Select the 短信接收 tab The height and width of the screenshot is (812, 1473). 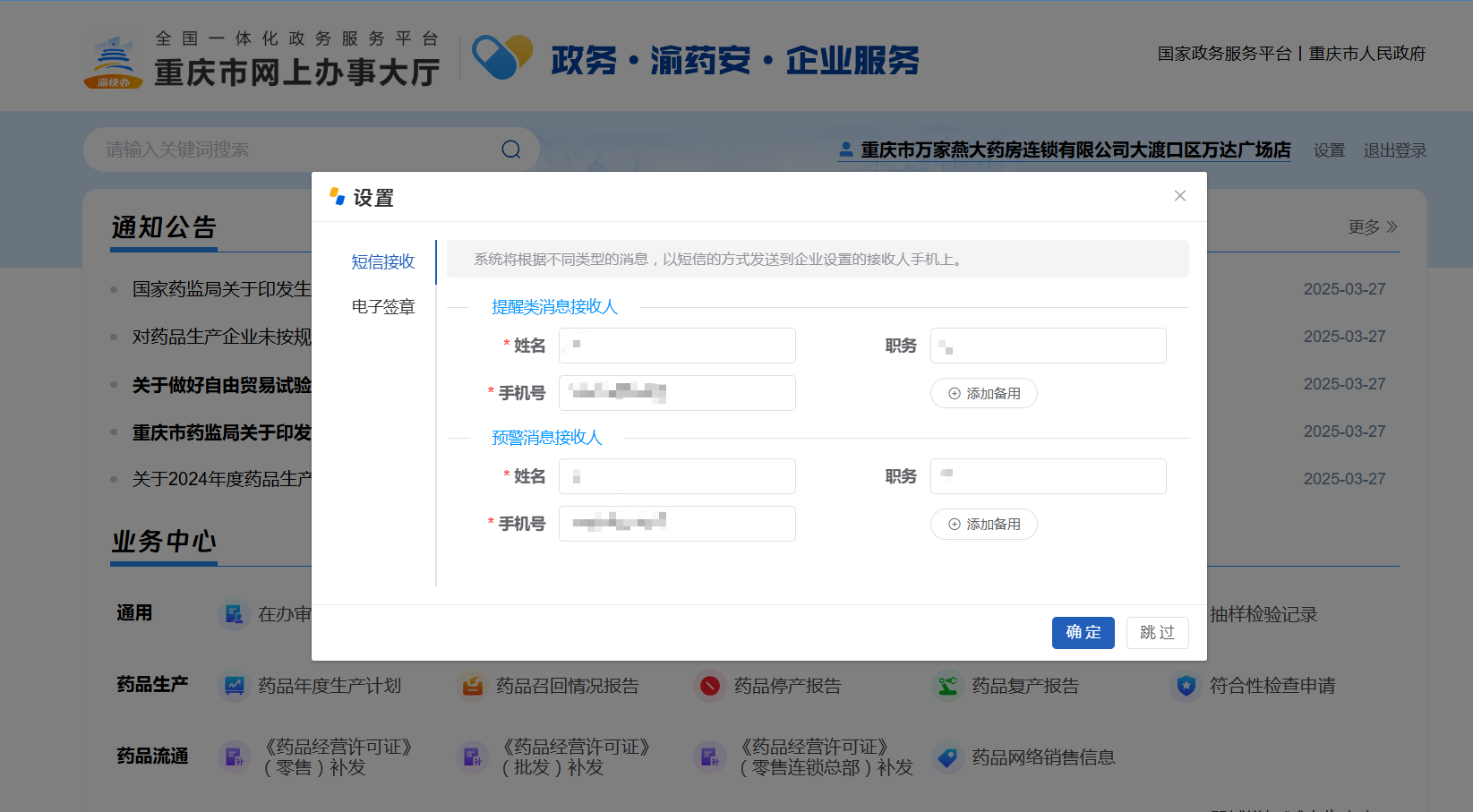click(382, 261)
